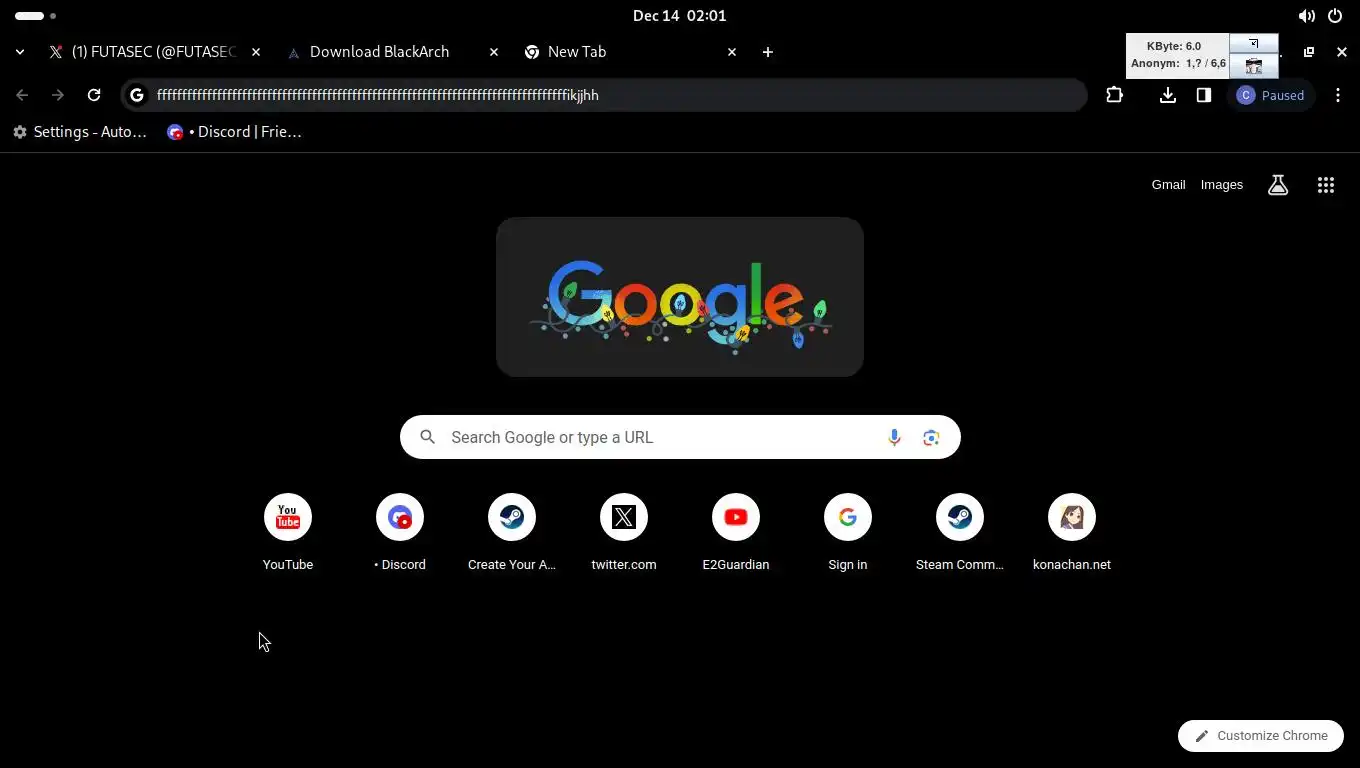Restore the browser window size
This screenshot has height=768, width=1360.
1309,52
